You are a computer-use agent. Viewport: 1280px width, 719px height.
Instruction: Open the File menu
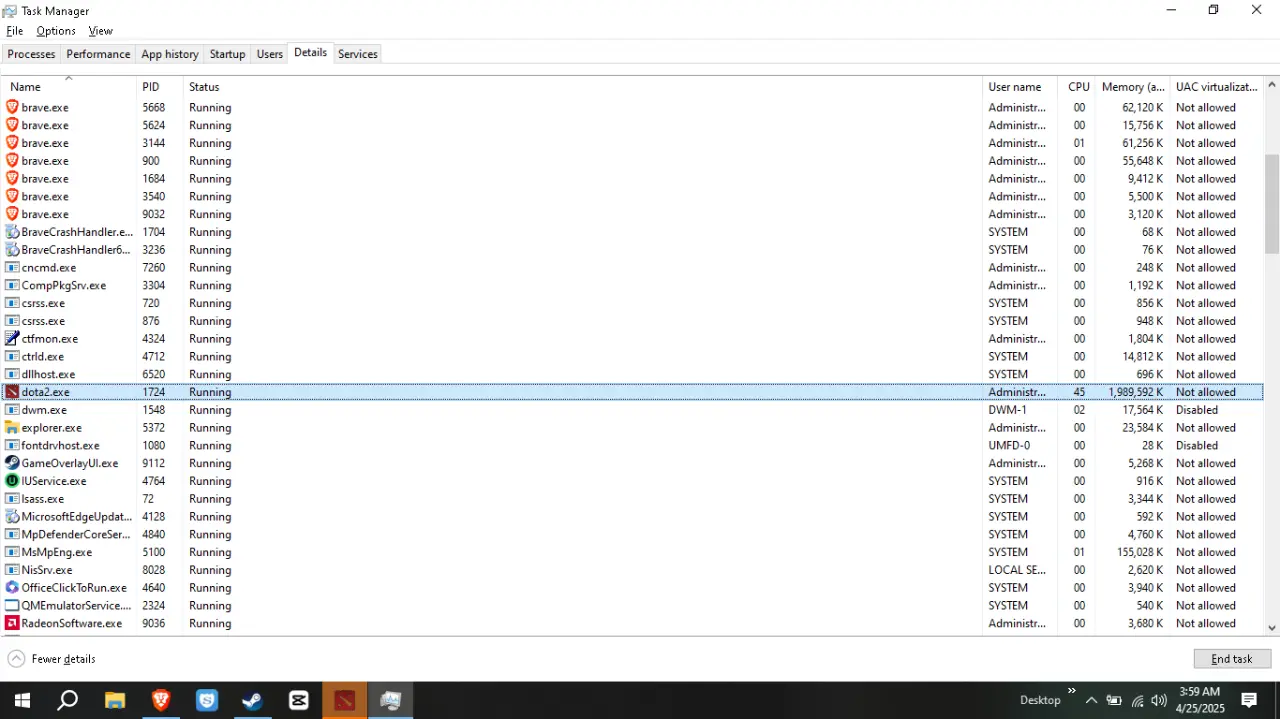(14, 31)
